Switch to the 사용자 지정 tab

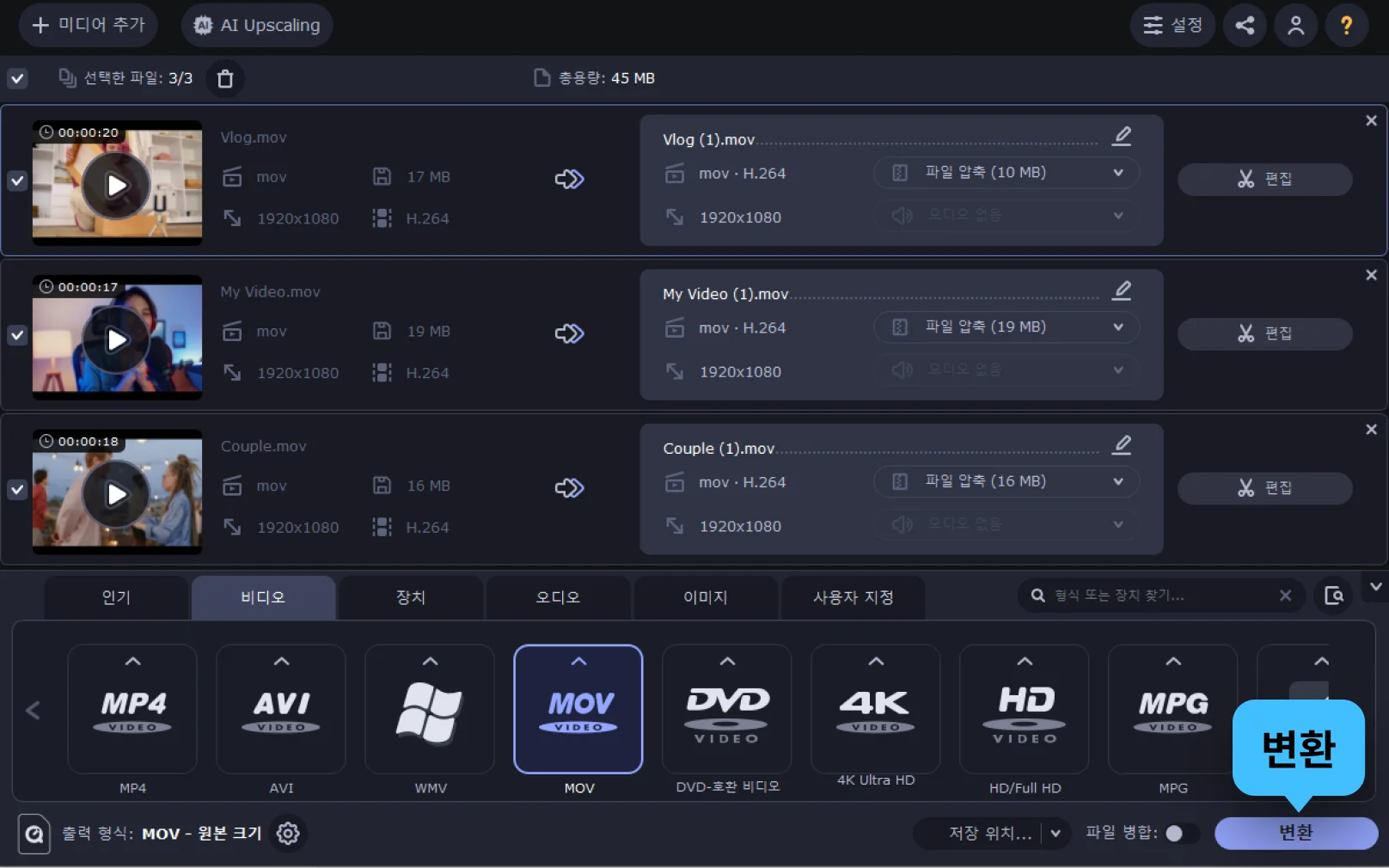(854, 597)
